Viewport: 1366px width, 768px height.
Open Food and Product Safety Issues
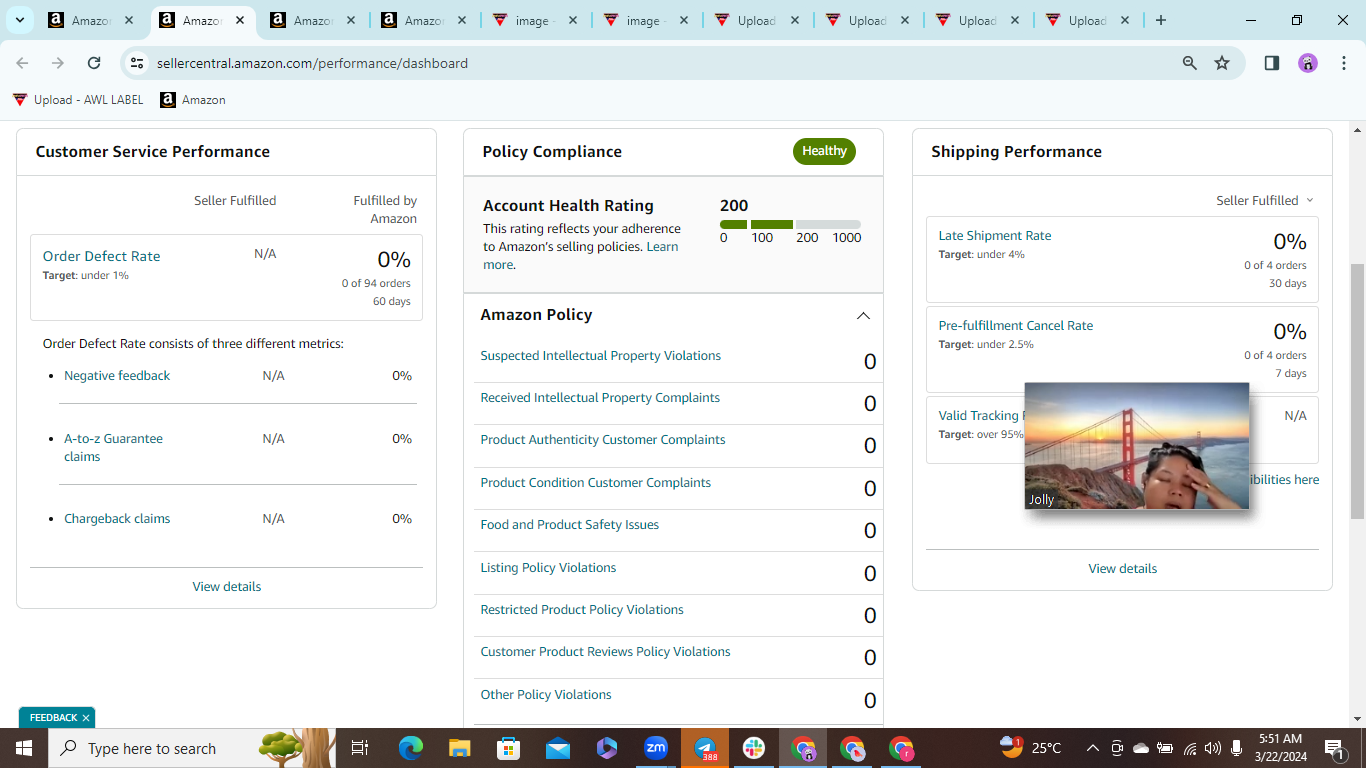pos(569,525)
